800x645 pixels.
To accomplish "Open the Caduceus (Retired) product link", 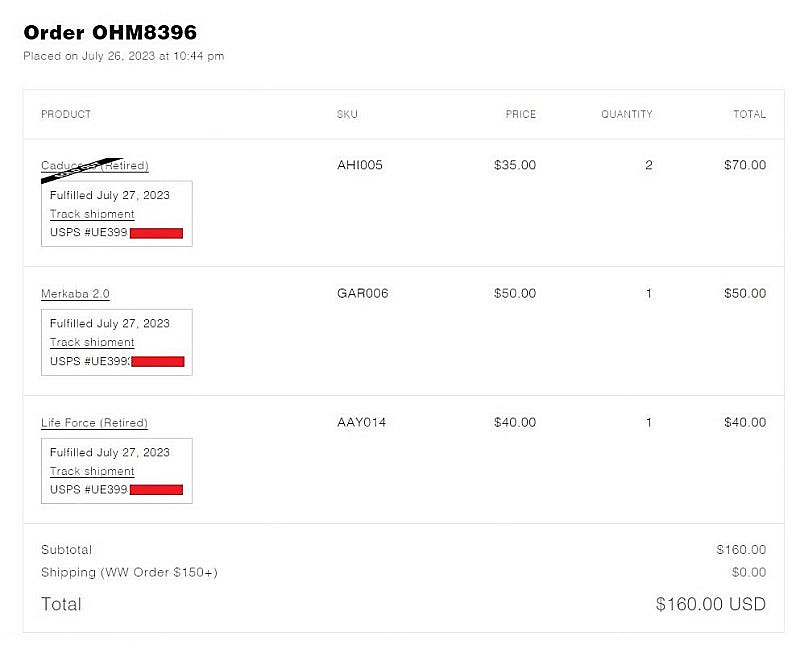I will pyautogui.click(x=95, y=166).
